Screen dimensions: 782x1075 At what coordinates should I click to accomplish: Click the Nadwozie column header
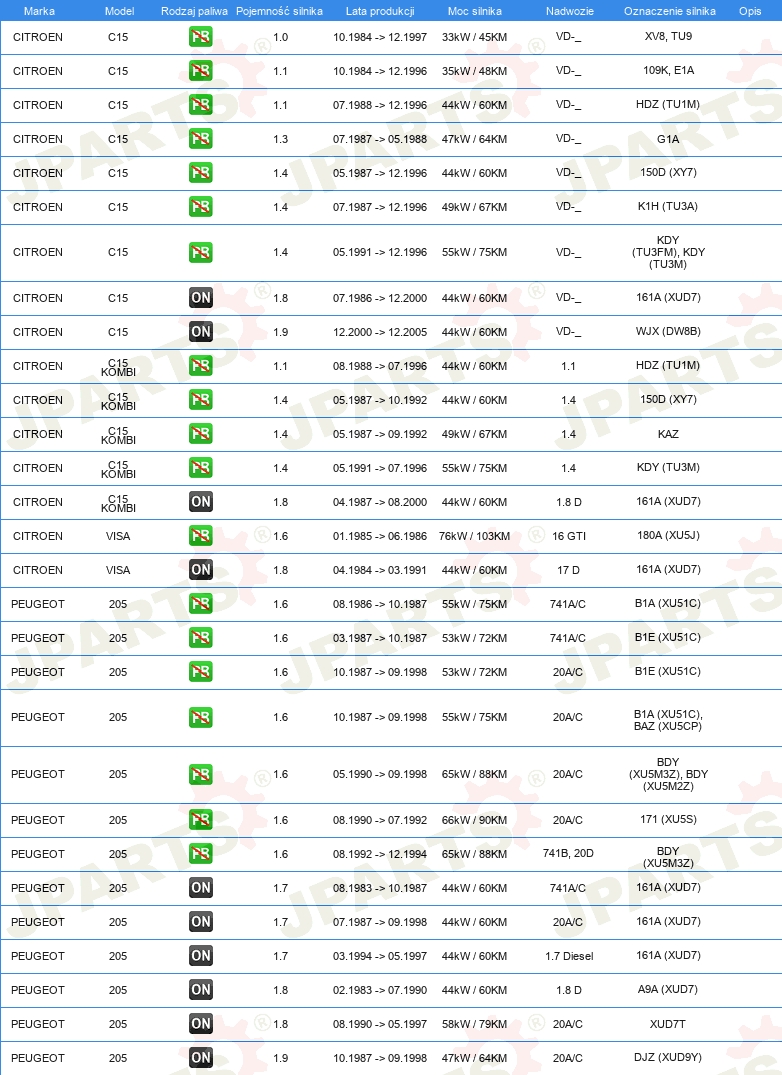(x=570, y=11)
